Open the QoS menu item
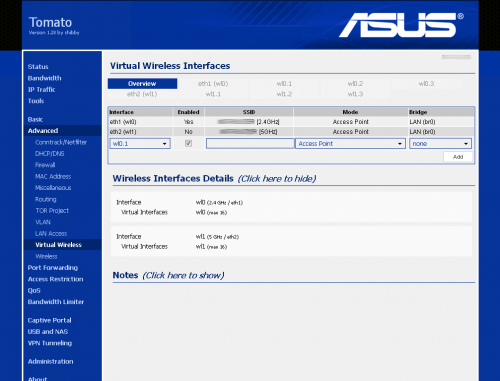The image size is (500, 381). [x=34, y=290]
